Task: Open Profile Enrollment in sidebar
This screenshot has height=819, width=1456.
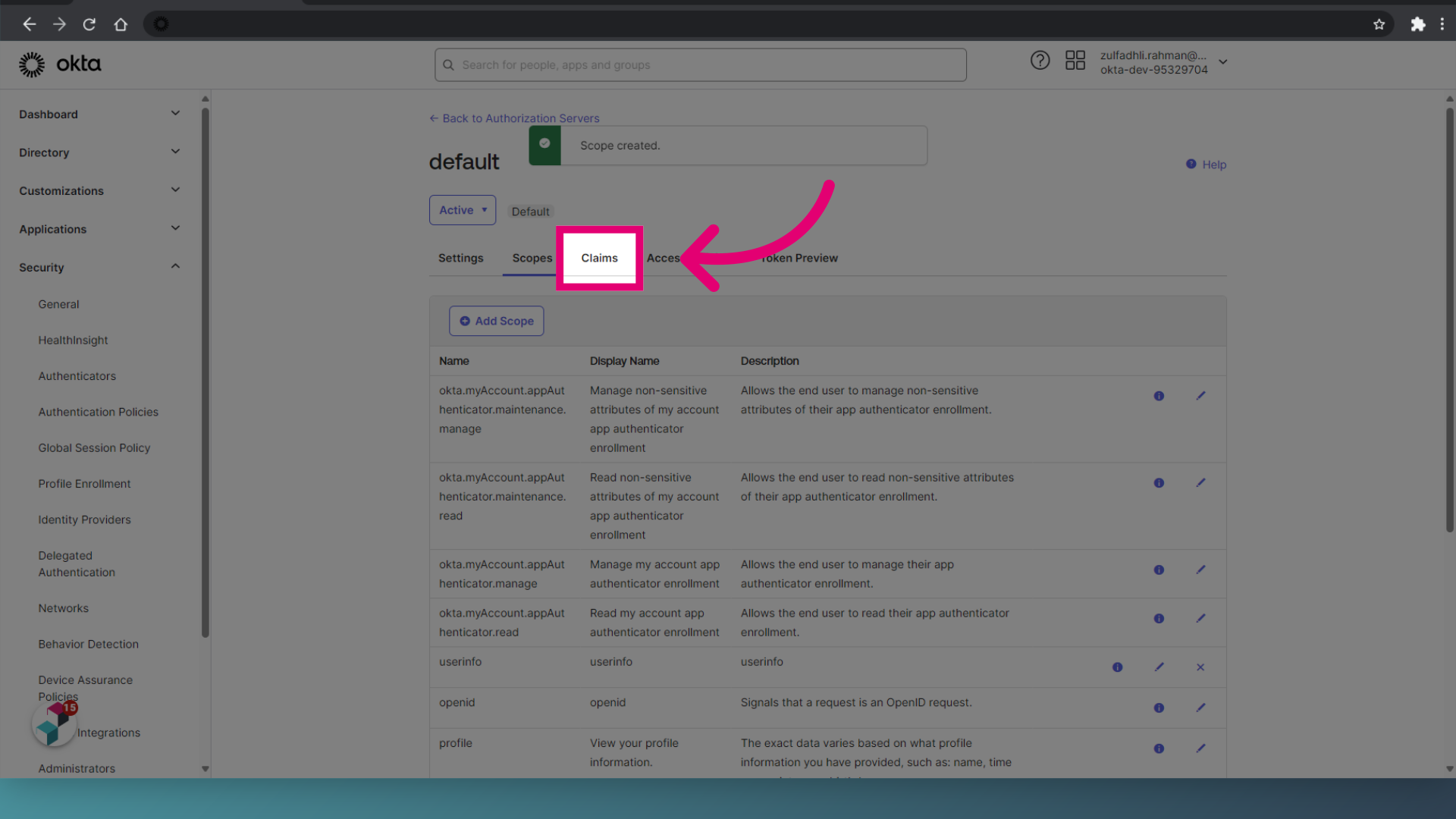Action: click(x=84, y=484)
